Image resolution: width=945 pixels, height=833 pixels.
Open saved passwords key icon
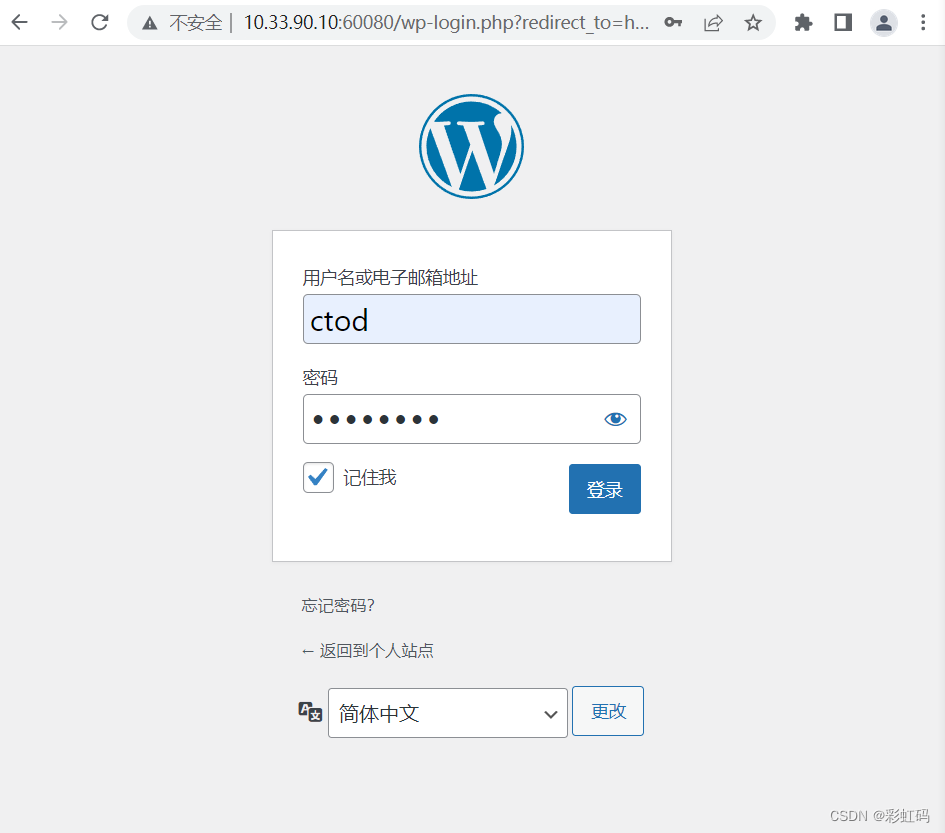coord(673,23)
